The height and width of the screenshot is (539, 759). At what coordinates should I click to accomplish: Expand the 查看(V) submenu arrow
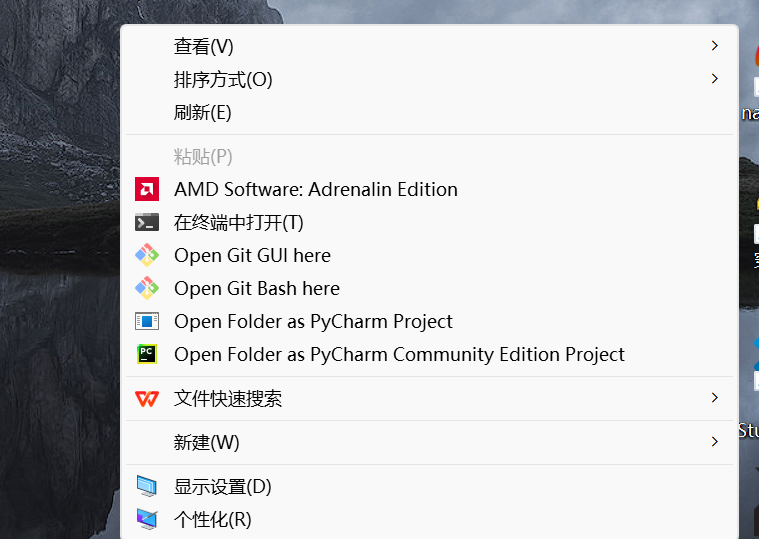[x=714, y=46]
